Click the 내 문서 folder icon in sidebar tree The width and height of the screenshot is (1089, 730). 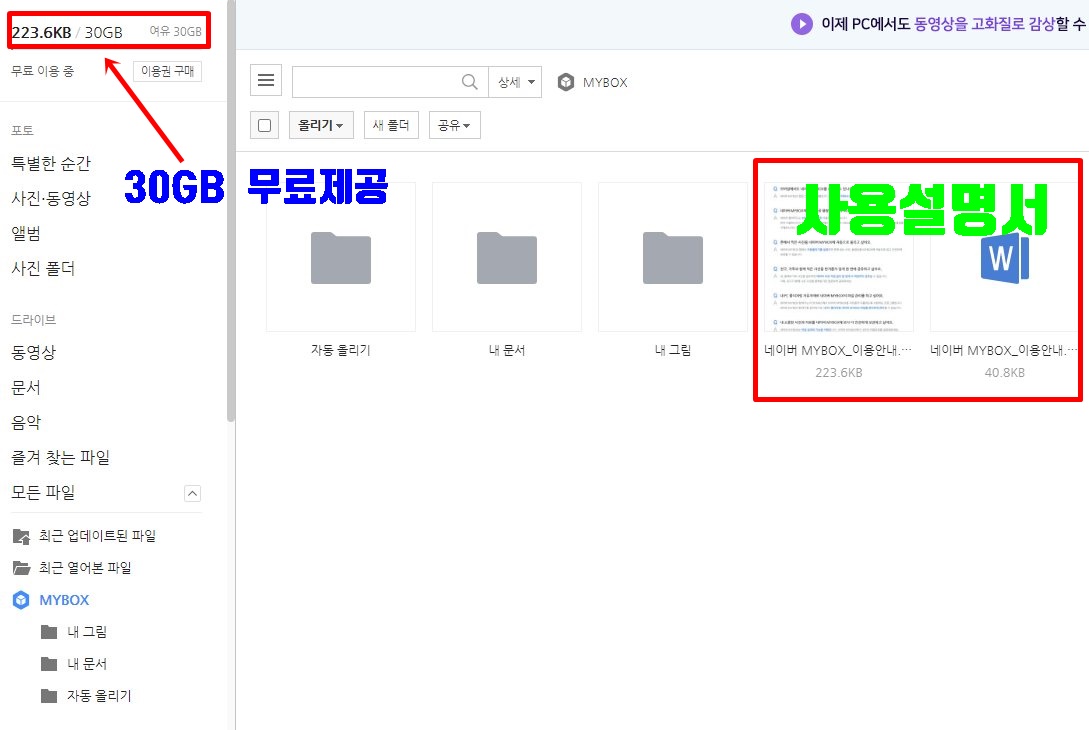49,664
